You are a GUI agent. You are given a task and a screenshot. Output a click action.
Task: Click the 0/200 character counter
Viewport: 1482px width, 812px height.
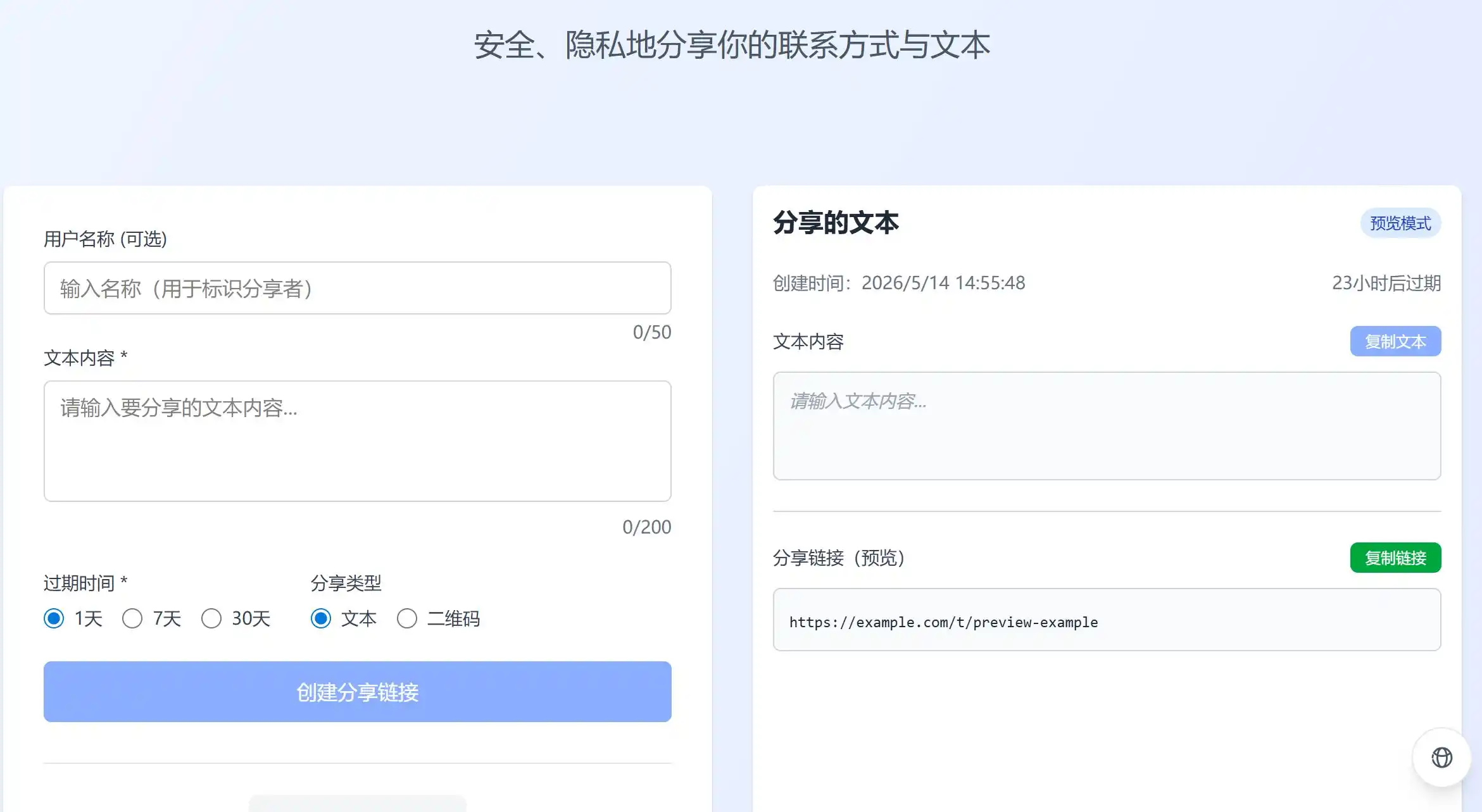(646, 527)
